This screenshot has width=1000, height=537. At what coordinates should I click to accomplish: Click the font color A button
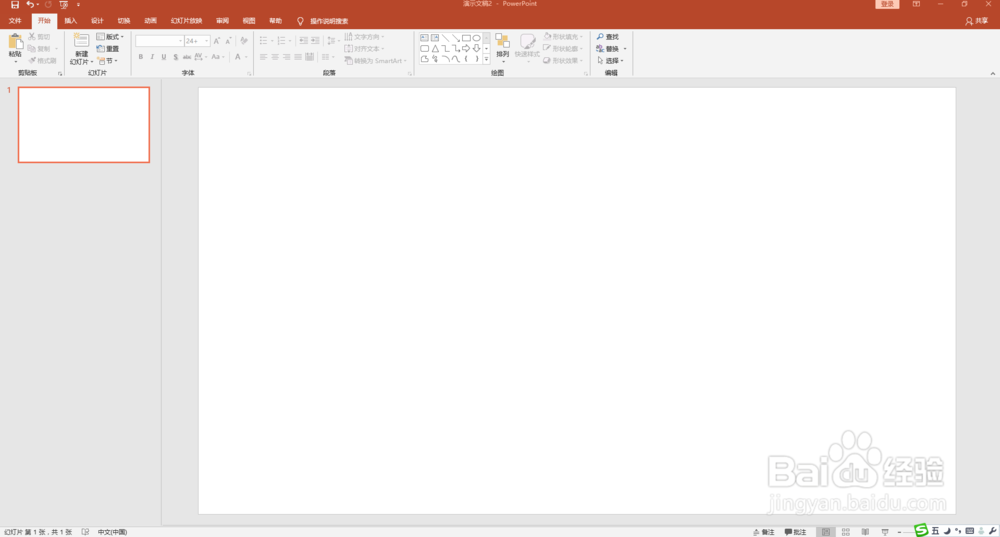(x=238, y=57)
